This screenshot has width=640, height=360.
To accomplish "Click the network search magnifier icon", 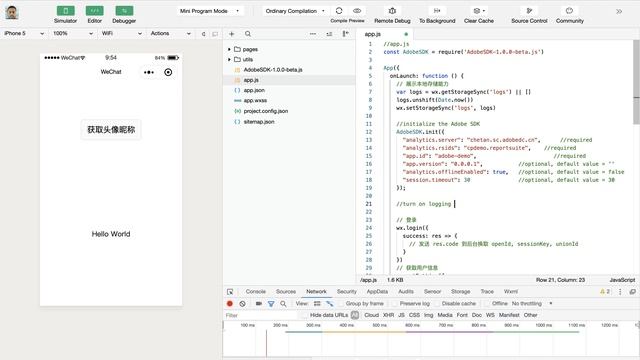I will click(x=283, y=304).
